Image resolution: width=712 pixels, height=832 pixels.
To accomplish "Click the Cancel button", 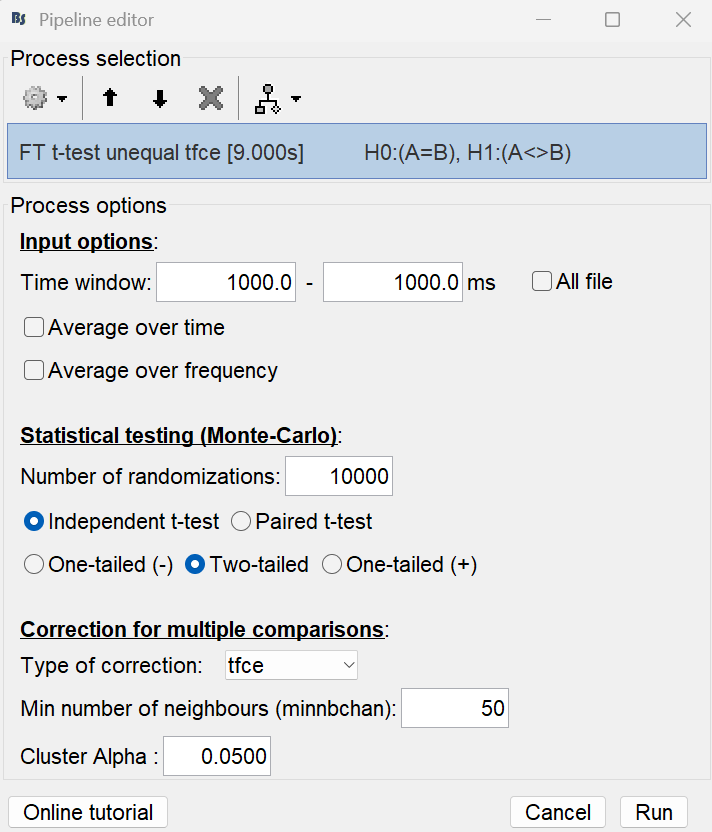I will 558,812.
